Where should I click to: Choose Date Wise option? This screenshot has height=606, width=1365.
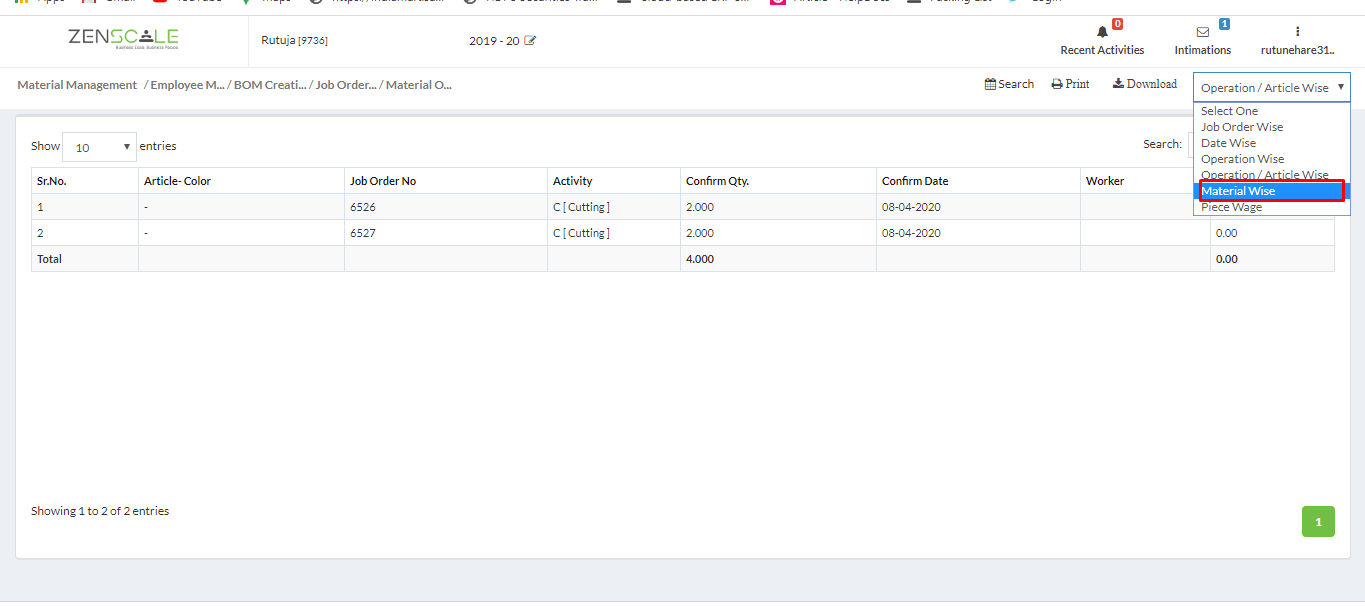point(1271,143)
